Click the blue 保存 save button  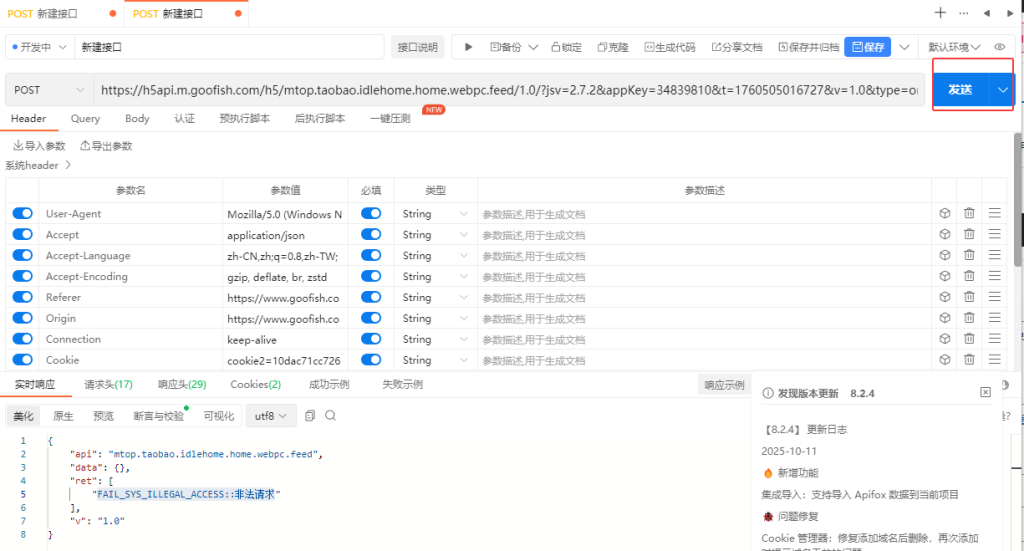[x=867, y=47]
